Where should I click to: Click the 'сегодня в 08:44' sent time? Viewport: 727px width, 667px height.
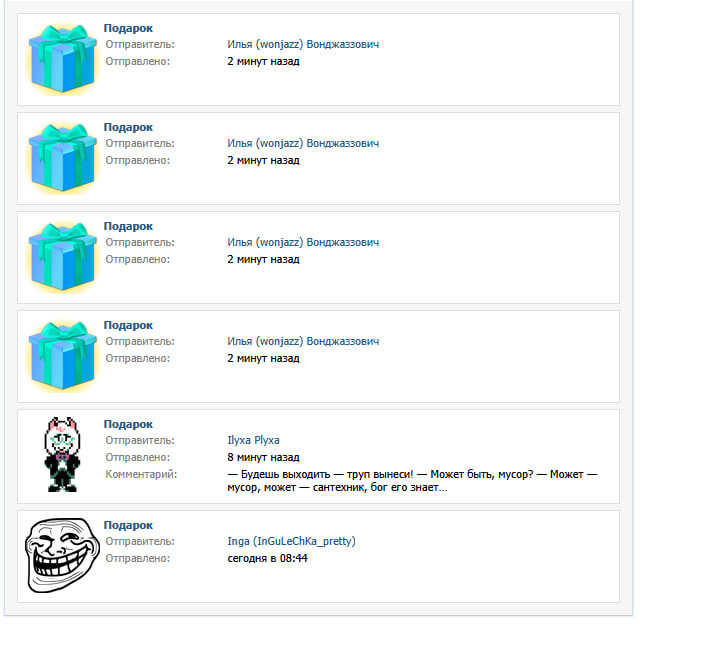click(267, 558)
